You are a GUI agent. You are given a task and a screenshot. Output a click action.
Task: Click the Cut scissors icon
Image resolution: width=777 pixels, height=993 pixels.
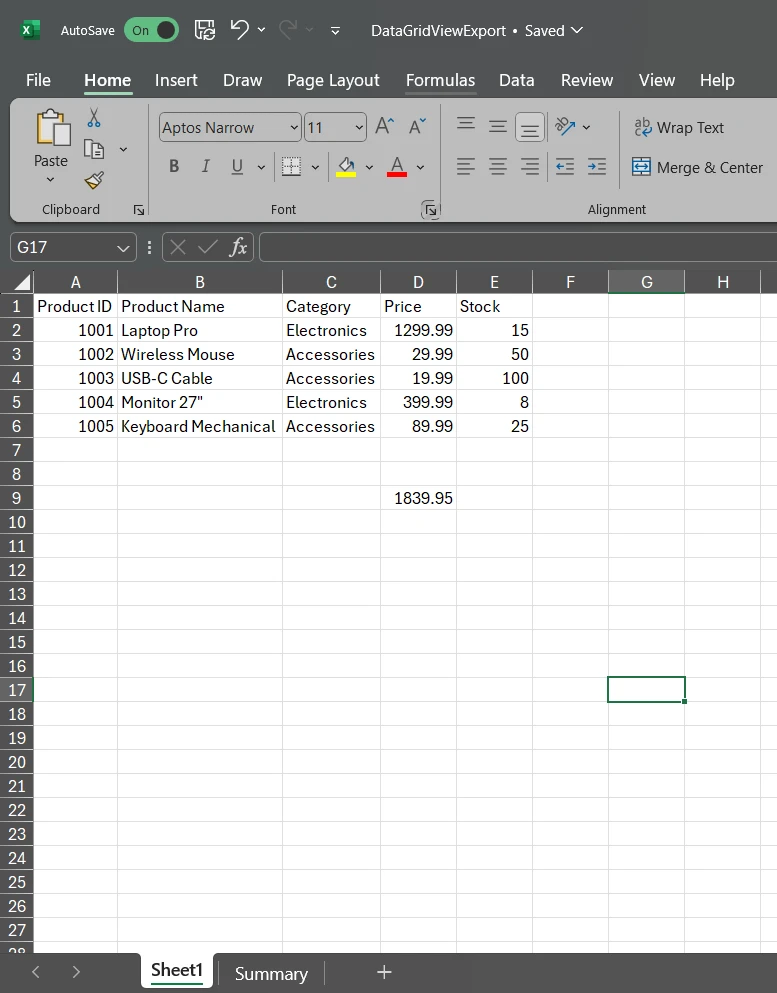[x=94, y=118]
